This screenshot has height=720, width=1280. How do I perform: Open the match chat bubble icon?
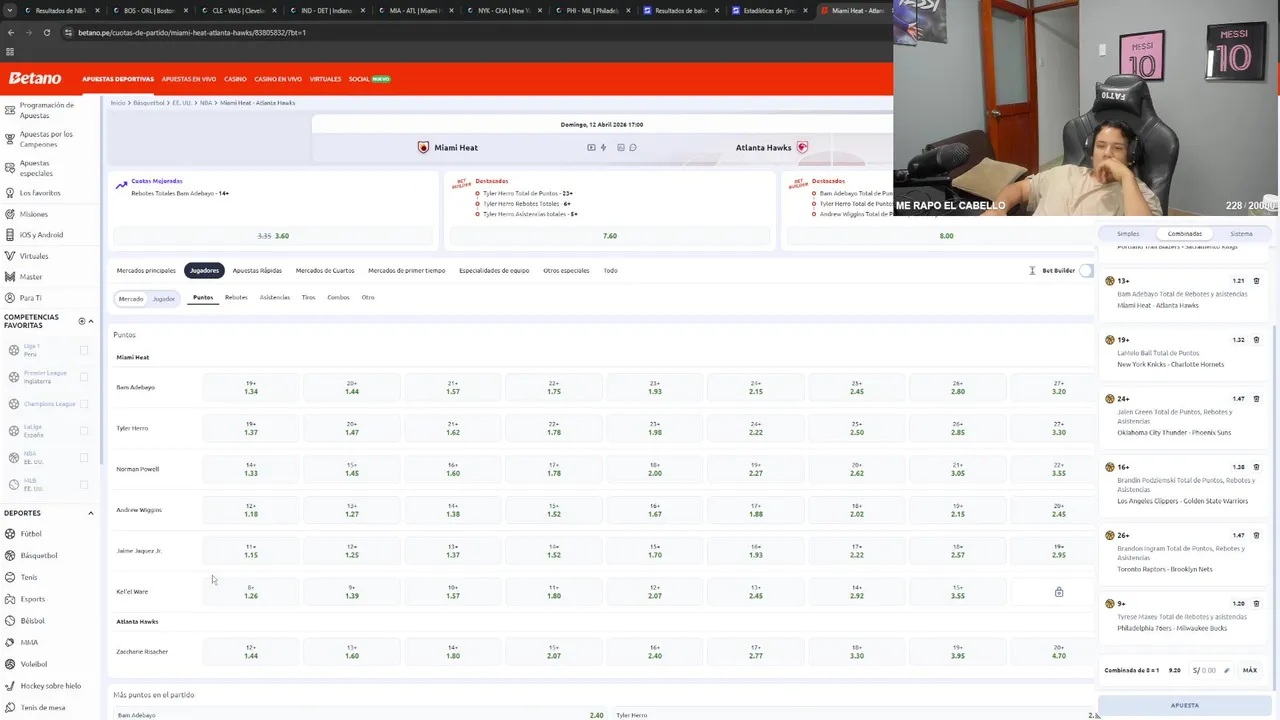click(632, 147)
